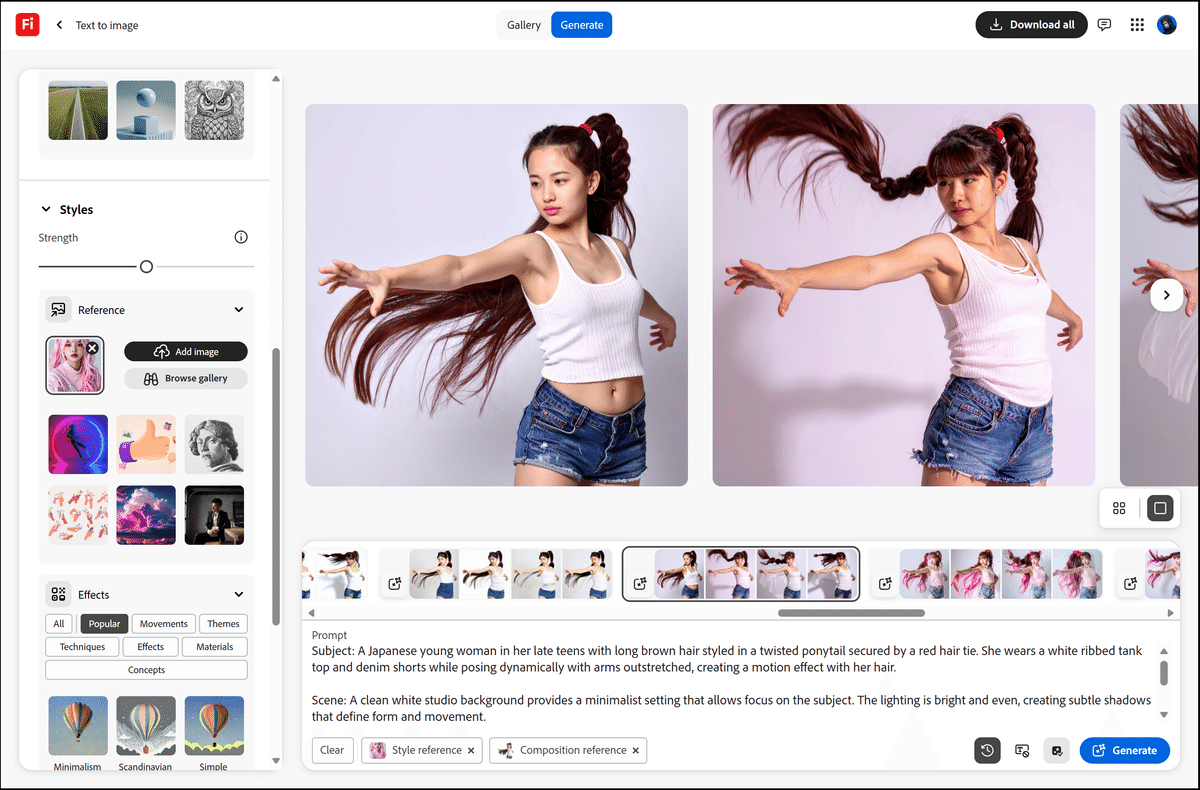The height and width of the screenshot is (790, 1200).
Task: Click the prompt box scroll-down arrow
Action: (1164, 714)
